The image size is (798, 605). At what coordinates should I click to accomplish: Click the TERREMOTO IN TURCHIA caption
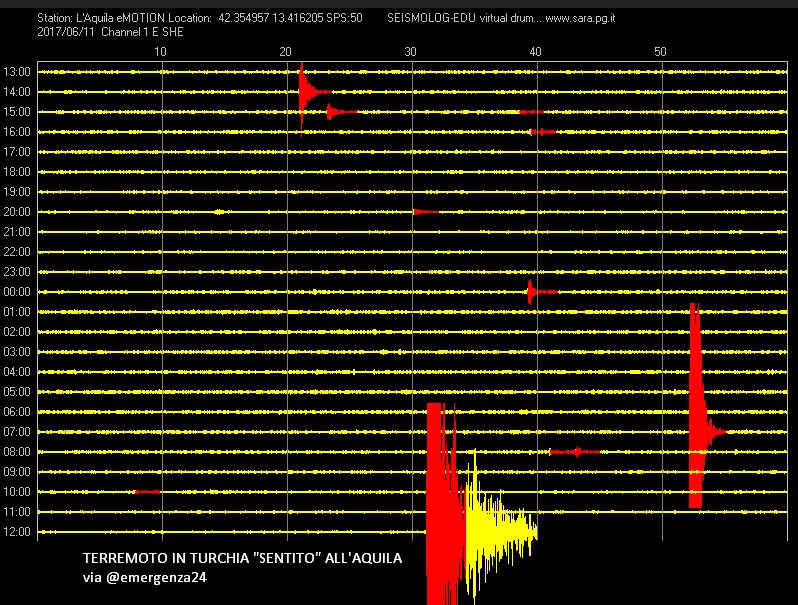click(x=242, y=558)
